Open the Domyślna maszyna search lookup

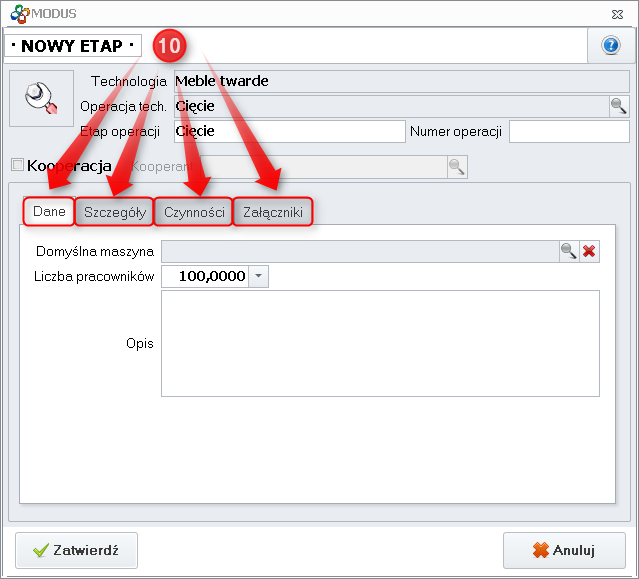(x=568, y=251)
